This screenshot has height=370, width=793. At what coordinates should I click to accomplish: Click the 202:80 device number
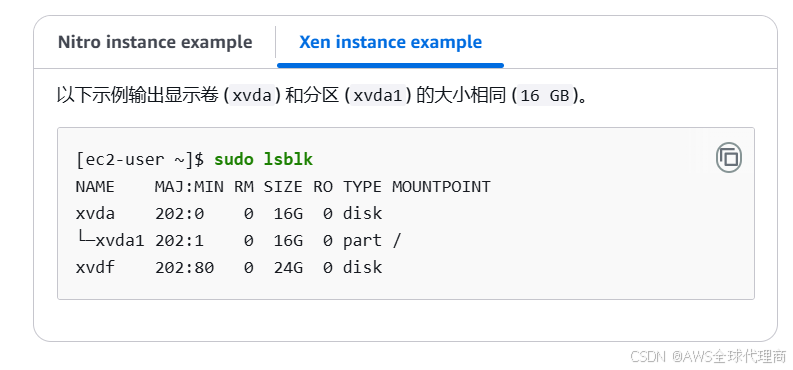pyautogui.click(x=184, y=267)
